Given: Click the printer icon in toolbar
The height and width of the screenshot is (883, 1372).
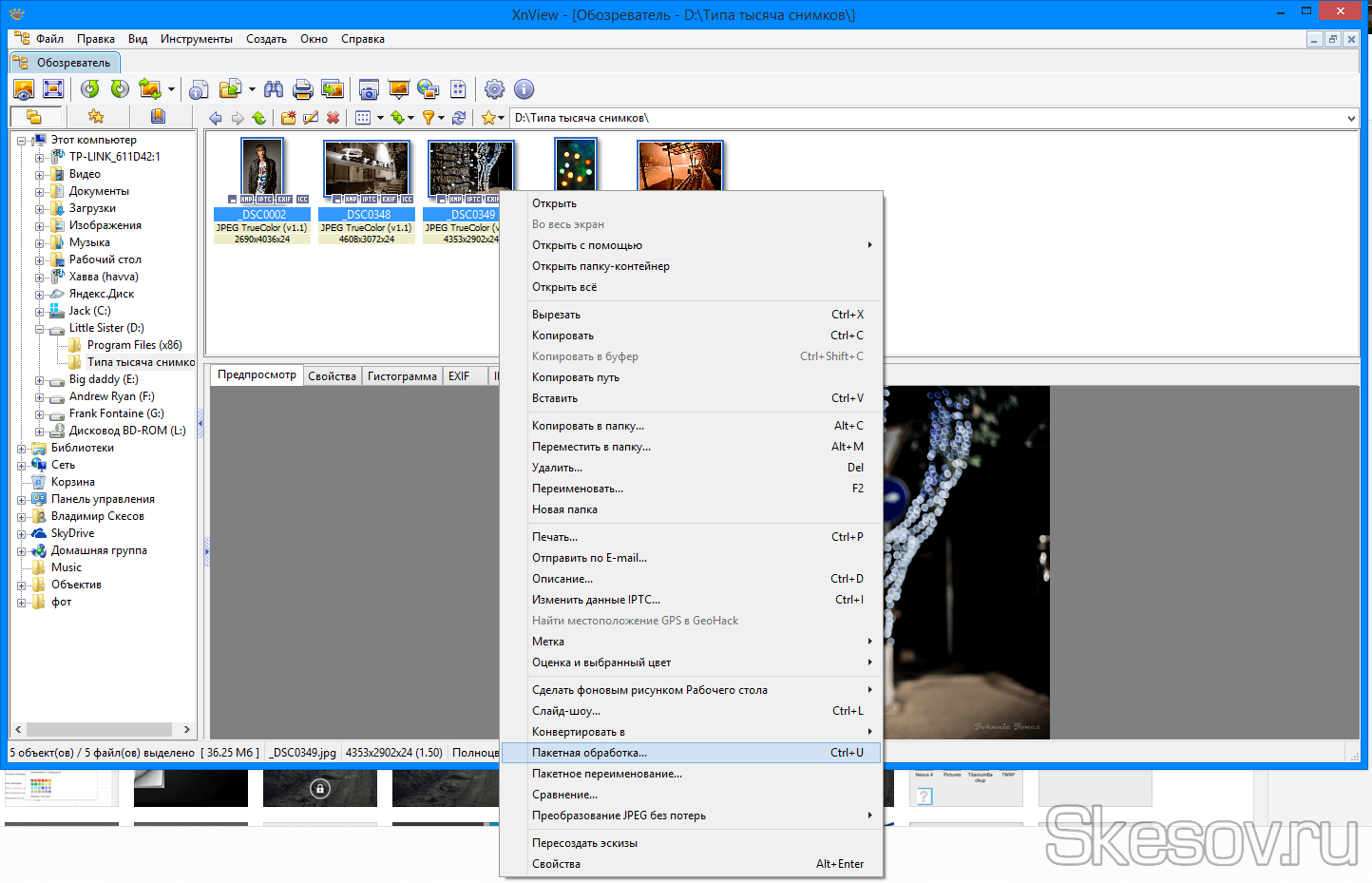Looking at the screenshot, I should (303, 89).
